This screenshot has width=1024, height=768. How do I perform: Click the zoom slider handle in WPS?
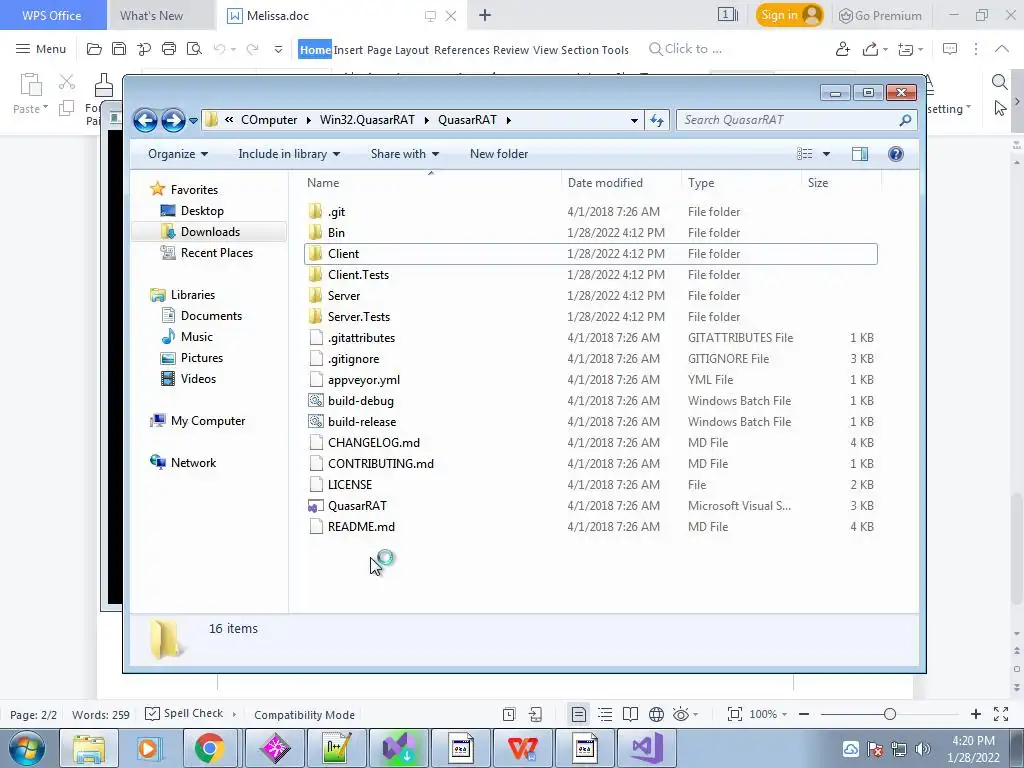tap(889, 714)
